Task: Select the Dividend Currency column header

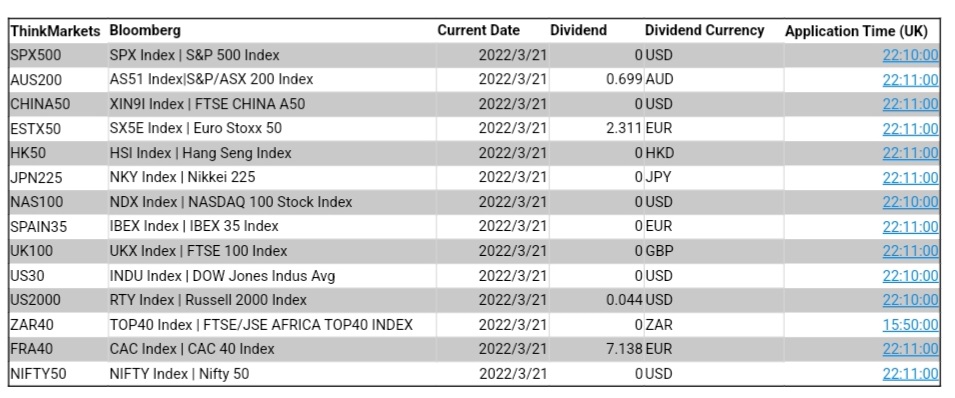Action: pyautogui.click(x=705, y=30)
